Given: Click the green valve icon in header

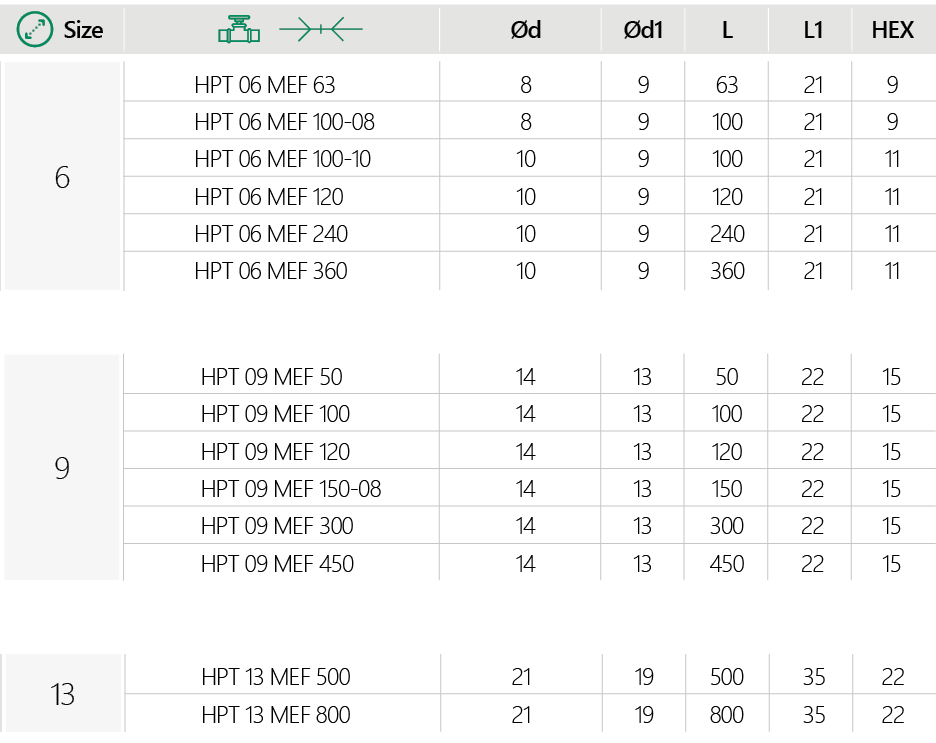Looking at the screenshot, I should coord(239,30).
